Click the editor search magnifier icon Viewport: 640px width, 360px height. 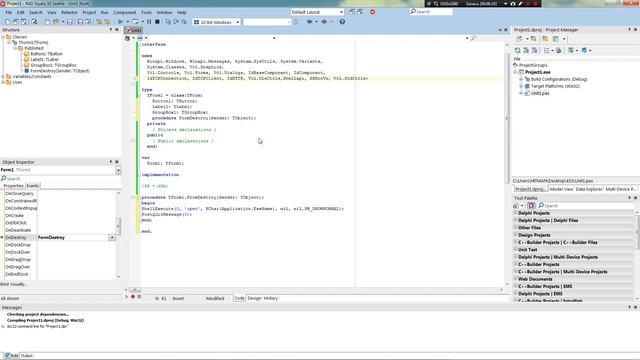(x=473, y=38)
